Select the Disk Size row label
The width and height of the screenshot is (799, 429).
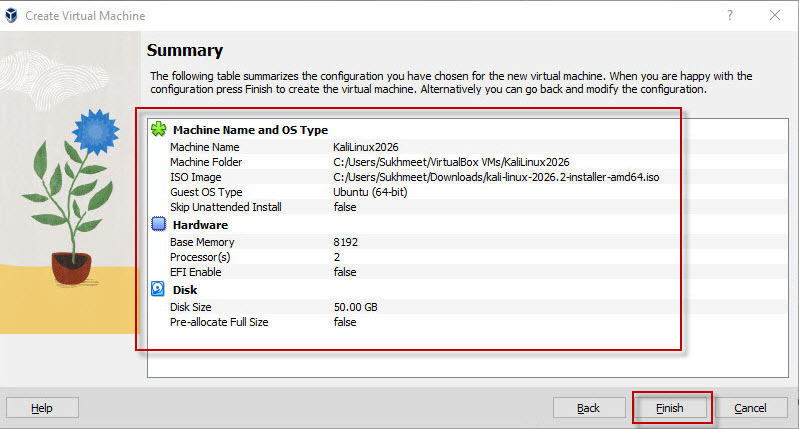[191, 307]
